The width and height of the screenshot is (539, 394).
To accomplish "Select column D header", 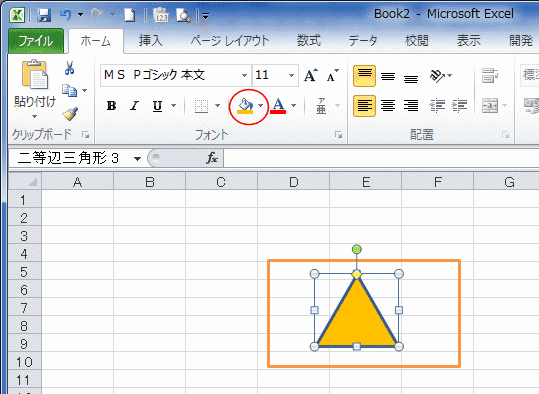I will (x=293, y=181).
